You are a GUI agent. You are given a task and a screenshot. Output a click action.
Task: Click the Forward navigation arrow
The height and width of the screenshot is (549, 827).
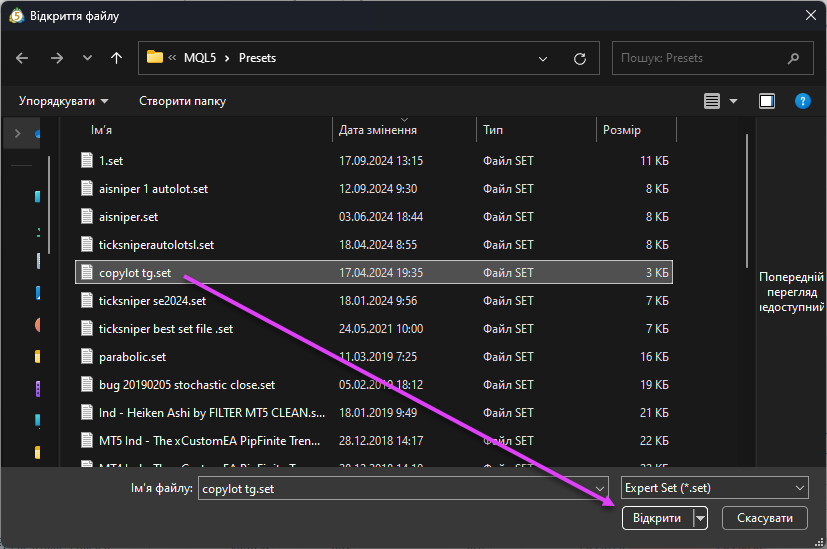[x=57, y=58]
